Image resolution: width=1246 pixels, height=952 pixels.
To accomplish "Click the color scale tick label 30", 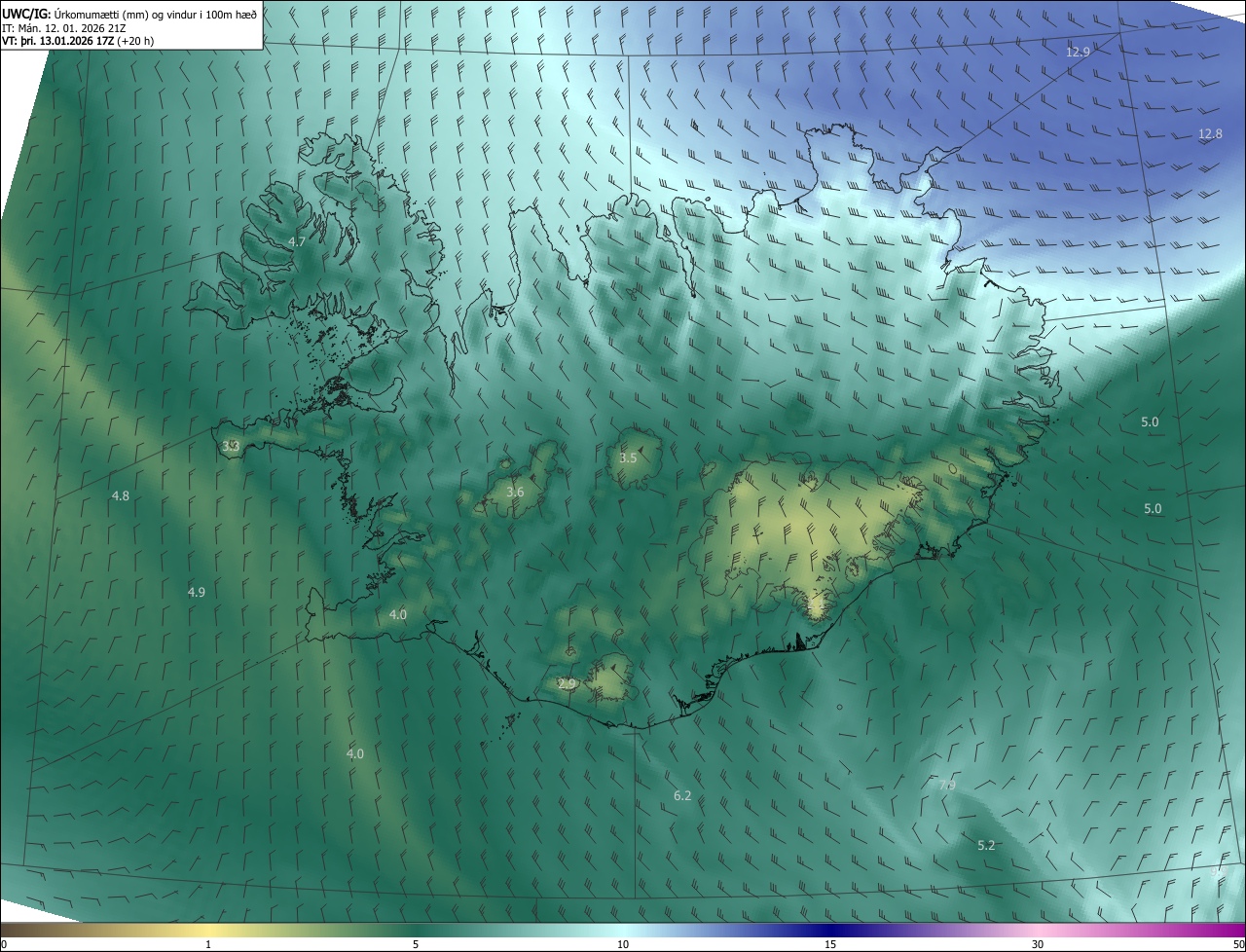I will point(1038,944).
